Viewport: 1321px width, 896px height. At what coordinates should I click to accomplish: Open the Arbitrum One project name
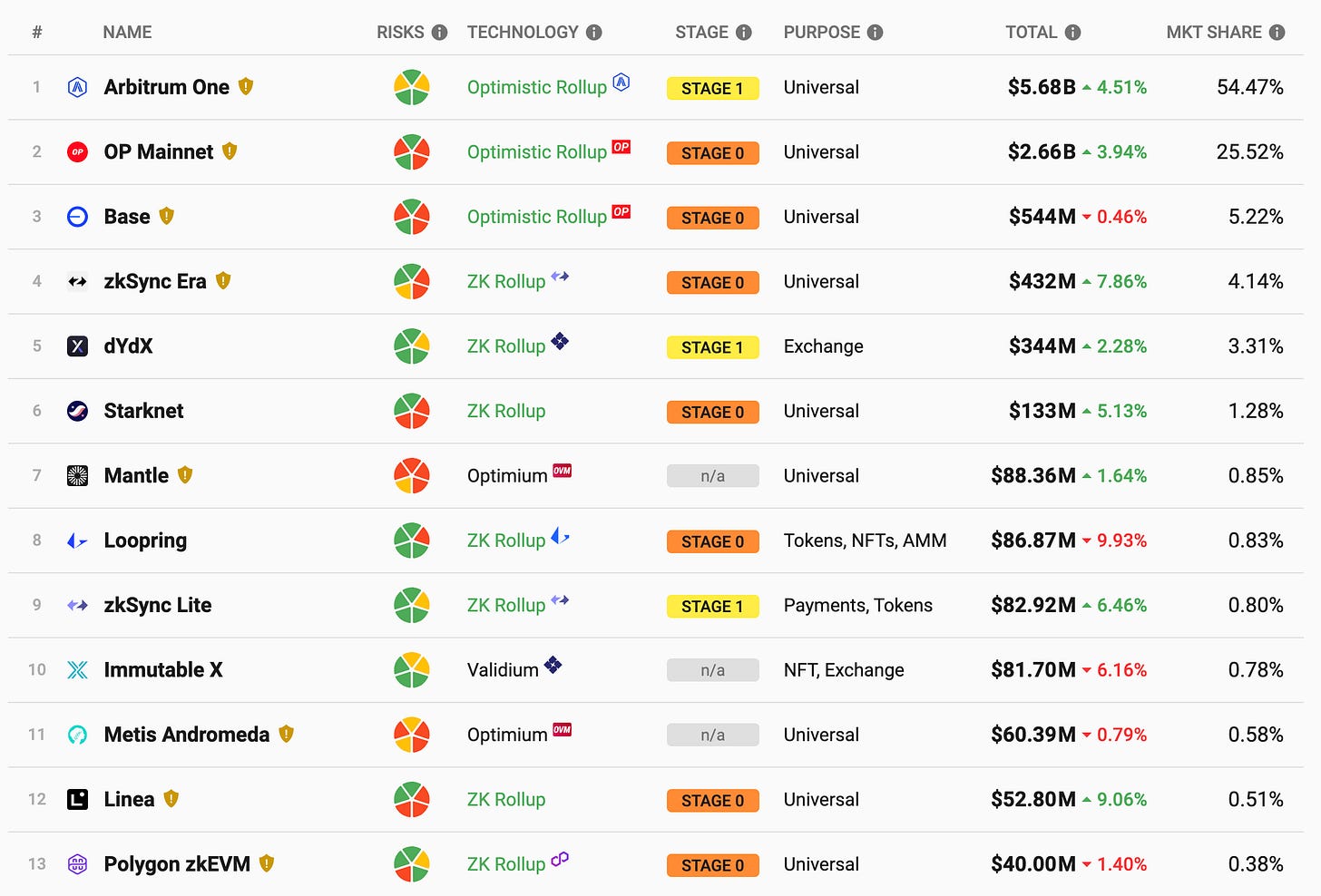[167, 87]
